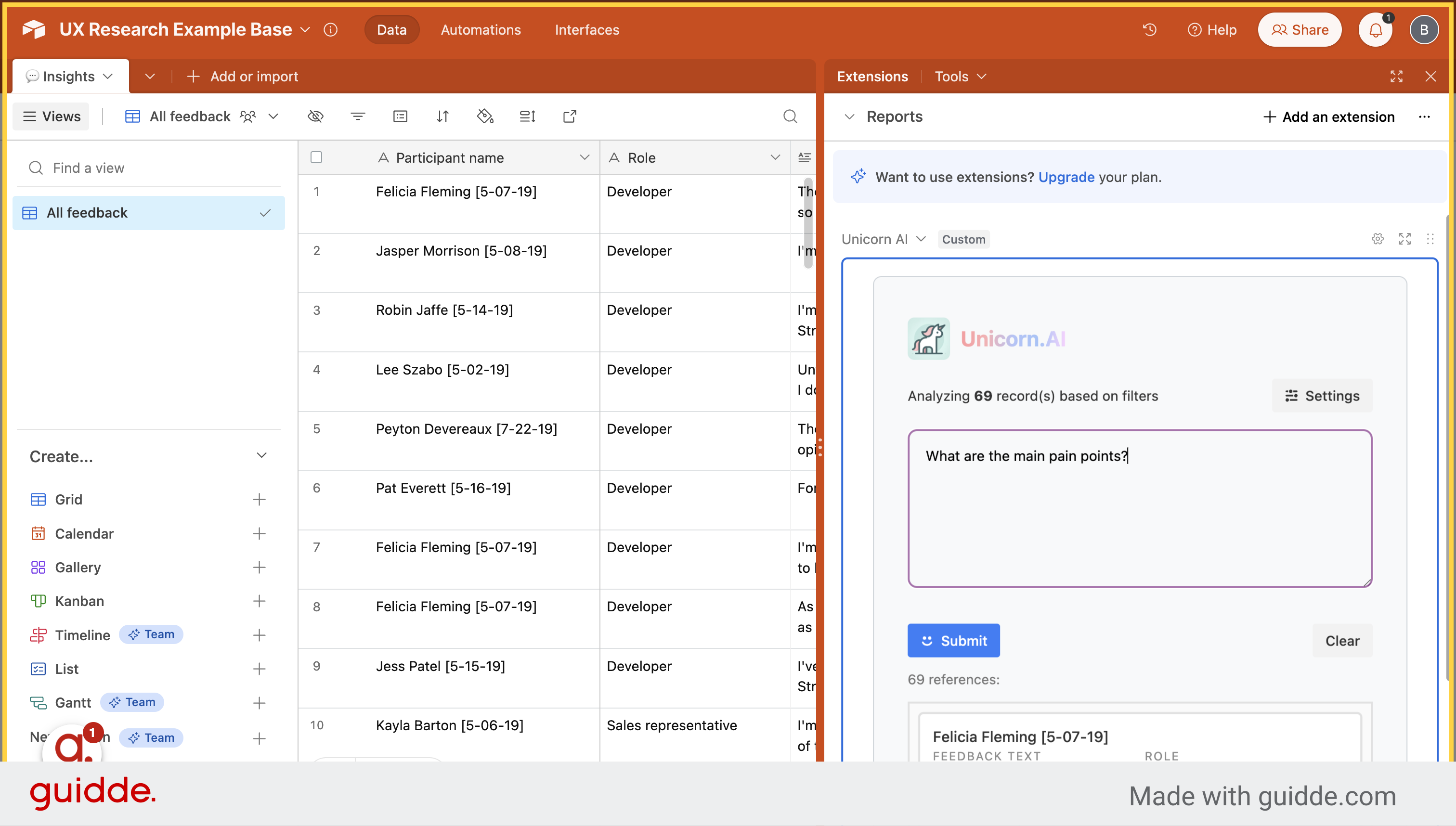Screen dimensions: 1456x826
Task: Select the Sales representative role cell
Action: click(x=695, y=734)
